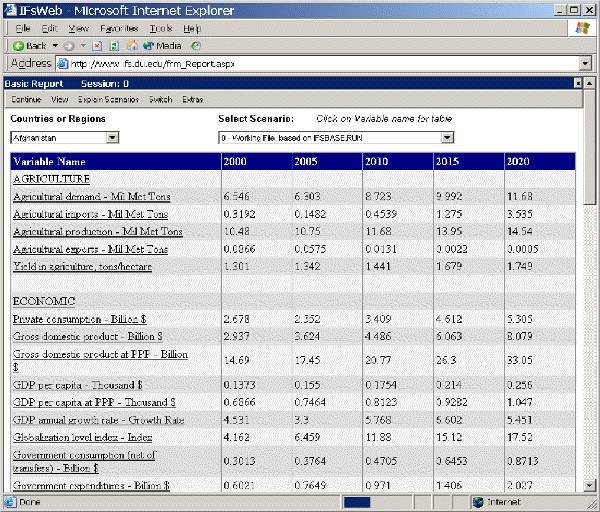The height and width of the screenshot is (512, 600).
Task: Open the View menu in IE
Action: click(x=78, y=28)
